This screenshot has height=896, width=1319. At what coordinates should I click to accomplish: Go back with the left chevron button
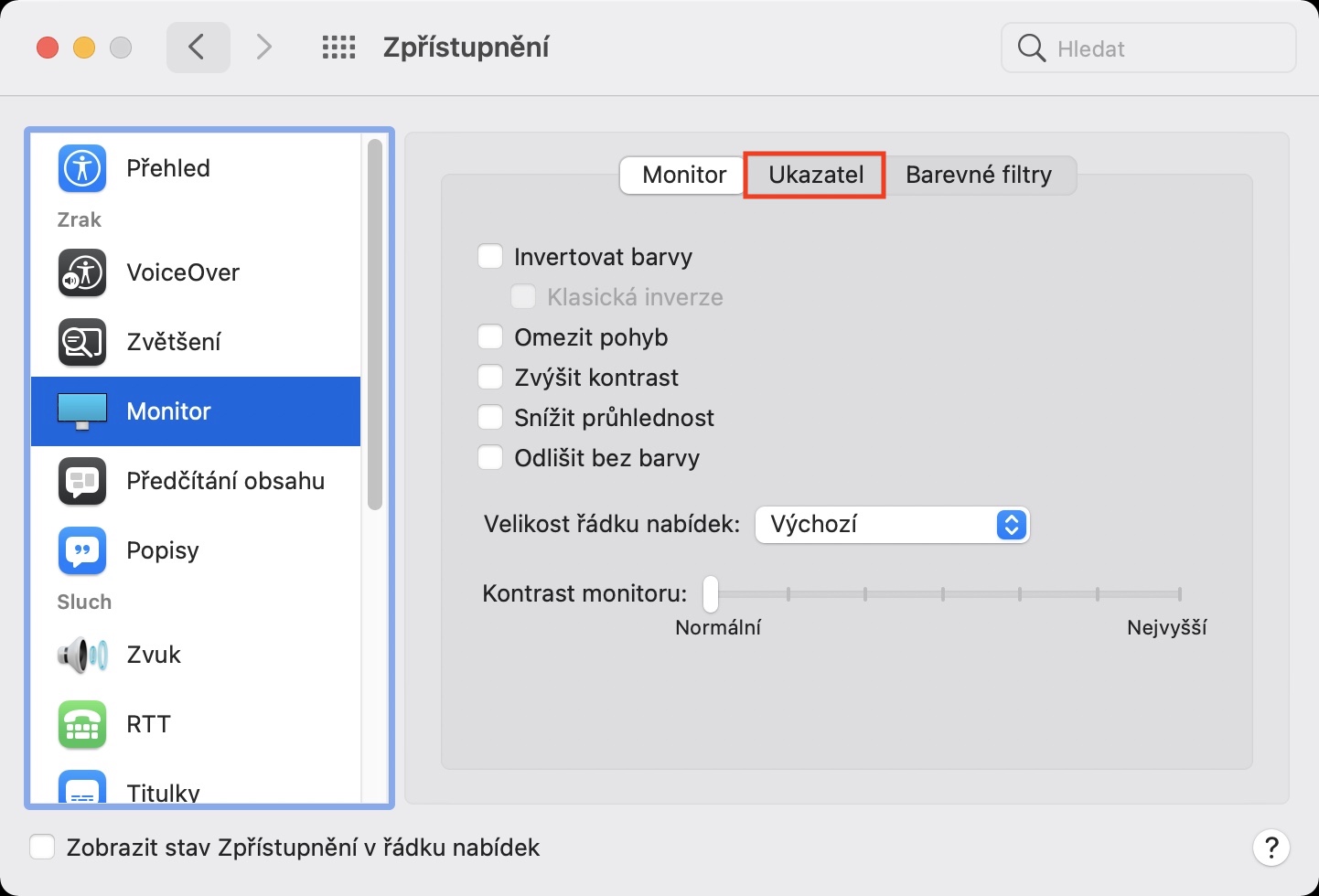198,48
